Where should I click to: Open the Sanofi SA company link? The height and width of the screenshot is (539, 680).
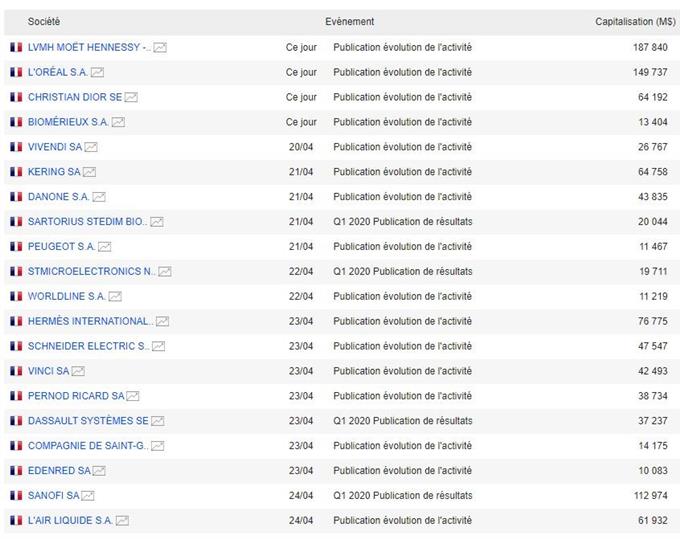(54, 495)
